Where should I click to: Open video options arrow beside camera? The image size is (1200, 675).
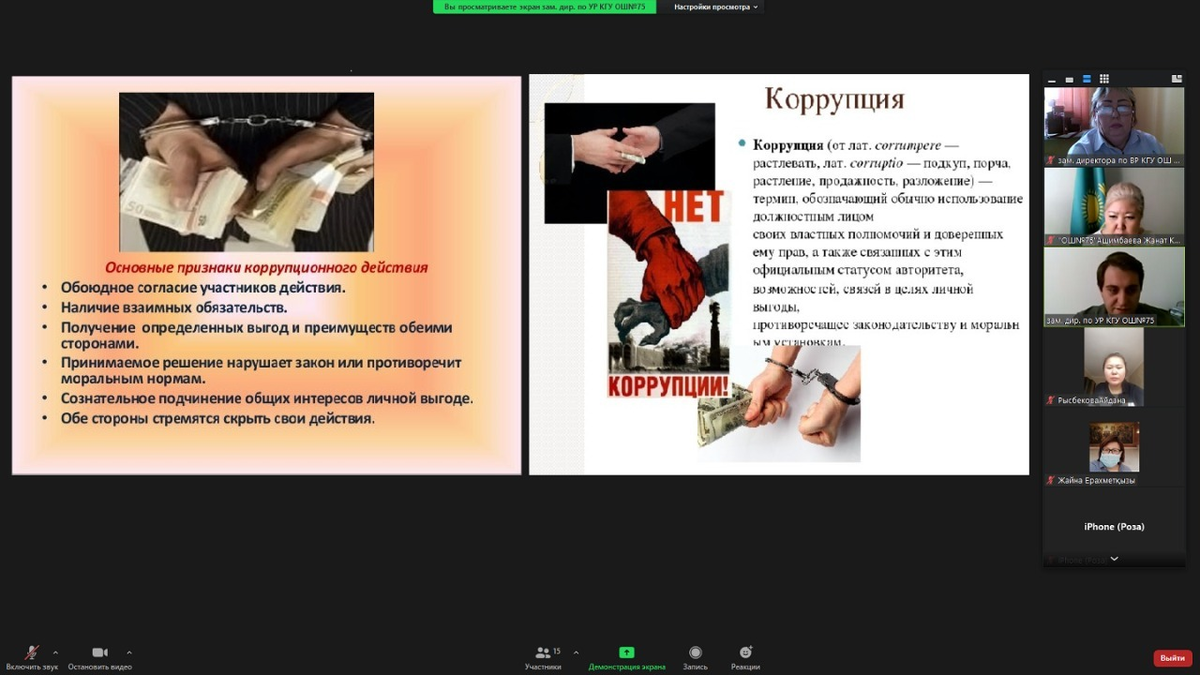(129, 652)
